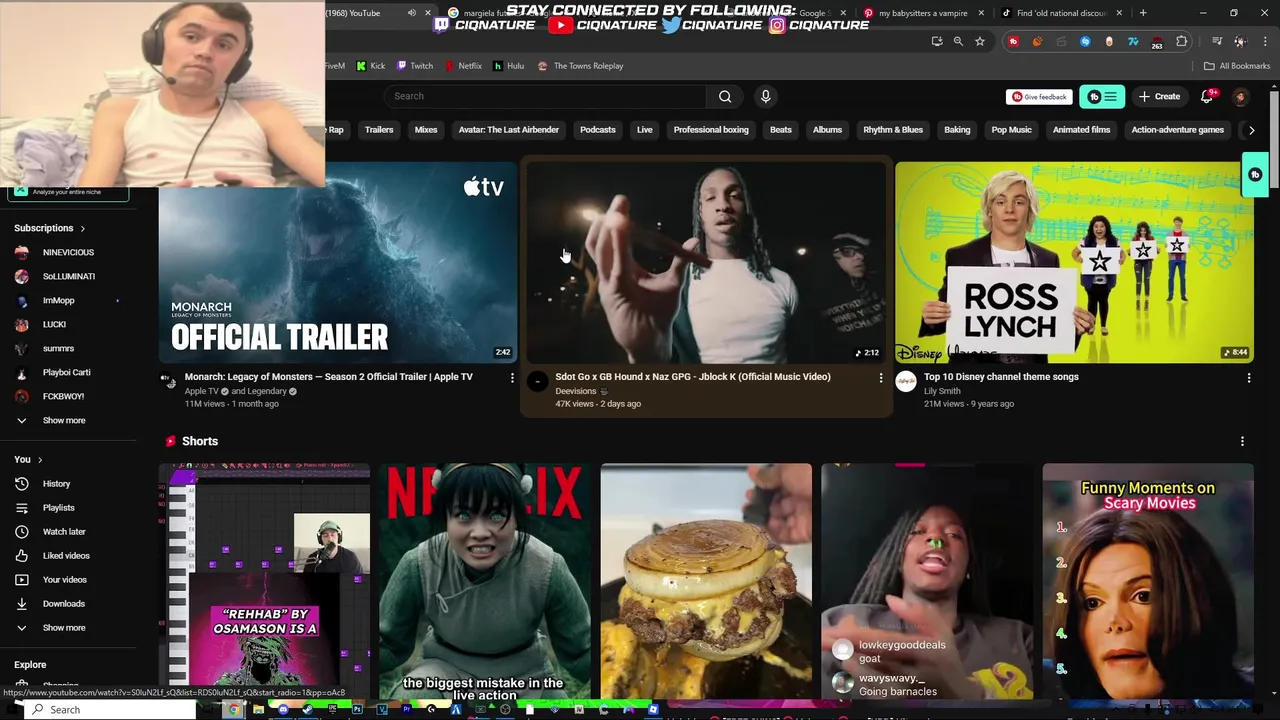Select the Trailers filter chip
Screen dimensions: 1280x720
(379, 130)
